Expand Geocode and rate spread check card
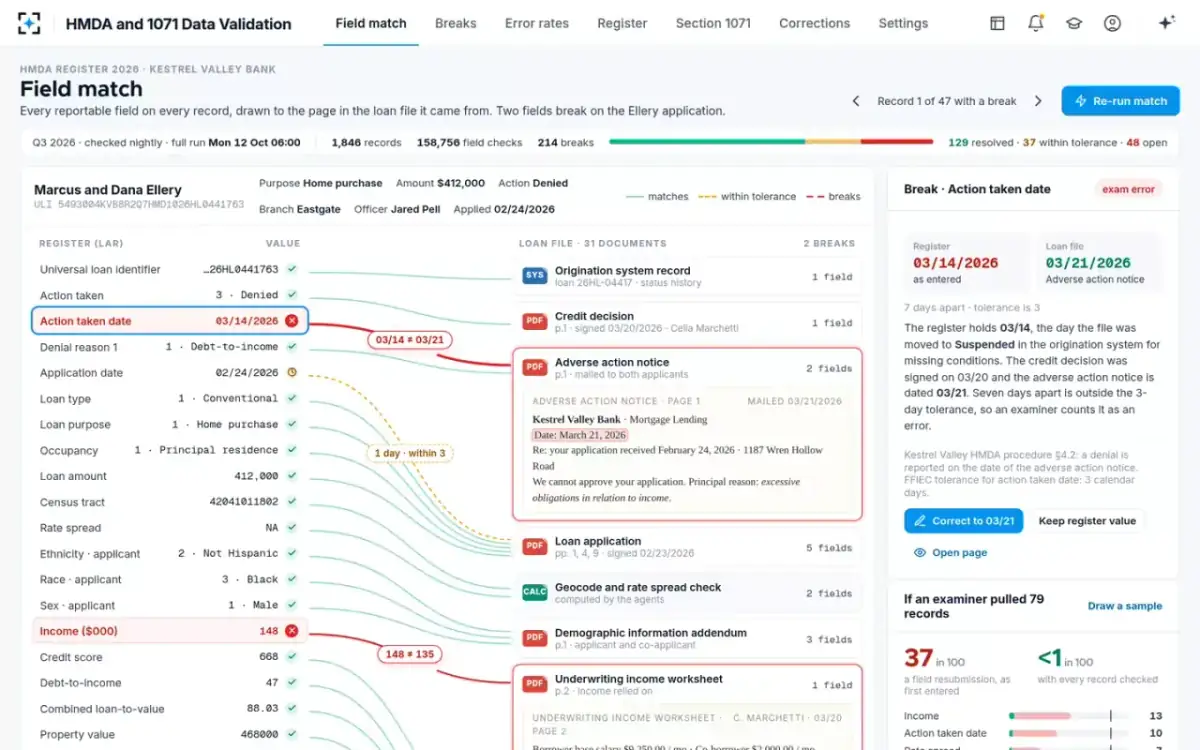Viewport: 1200px width, 750px height. pyautogui.click(x=687, y=593)
